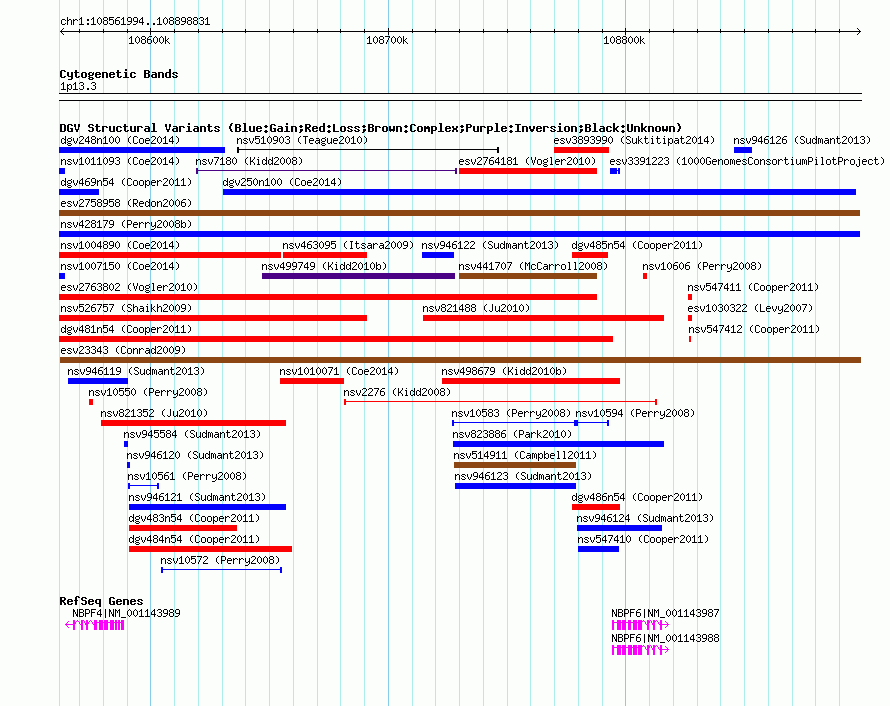Select dgv481n54 (Cooper2011) label
The image size is (890, 706).
(126, 329)
